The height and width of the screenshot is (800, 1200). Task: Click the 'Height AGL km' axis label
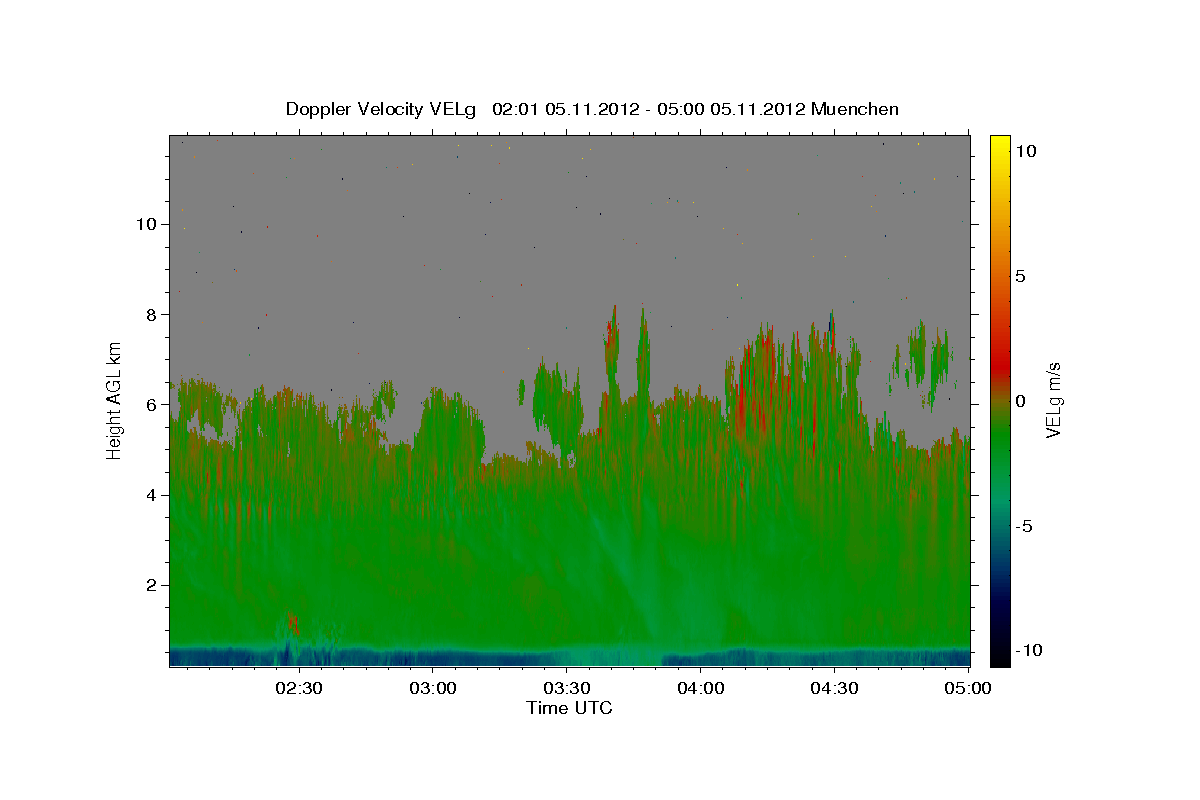click(115, 401)
